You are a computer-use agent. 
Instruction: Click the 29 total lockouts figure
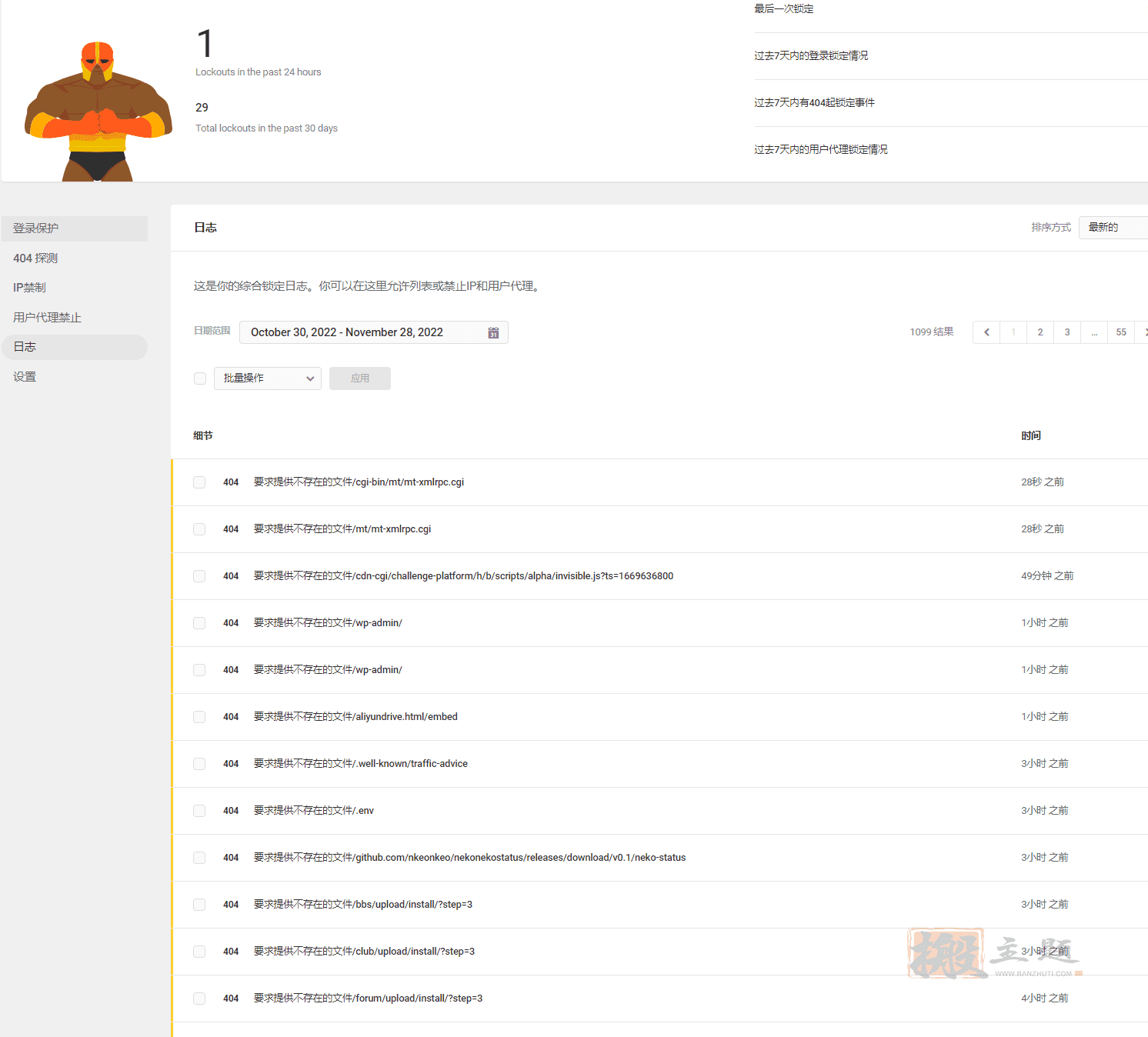(202, 108)
